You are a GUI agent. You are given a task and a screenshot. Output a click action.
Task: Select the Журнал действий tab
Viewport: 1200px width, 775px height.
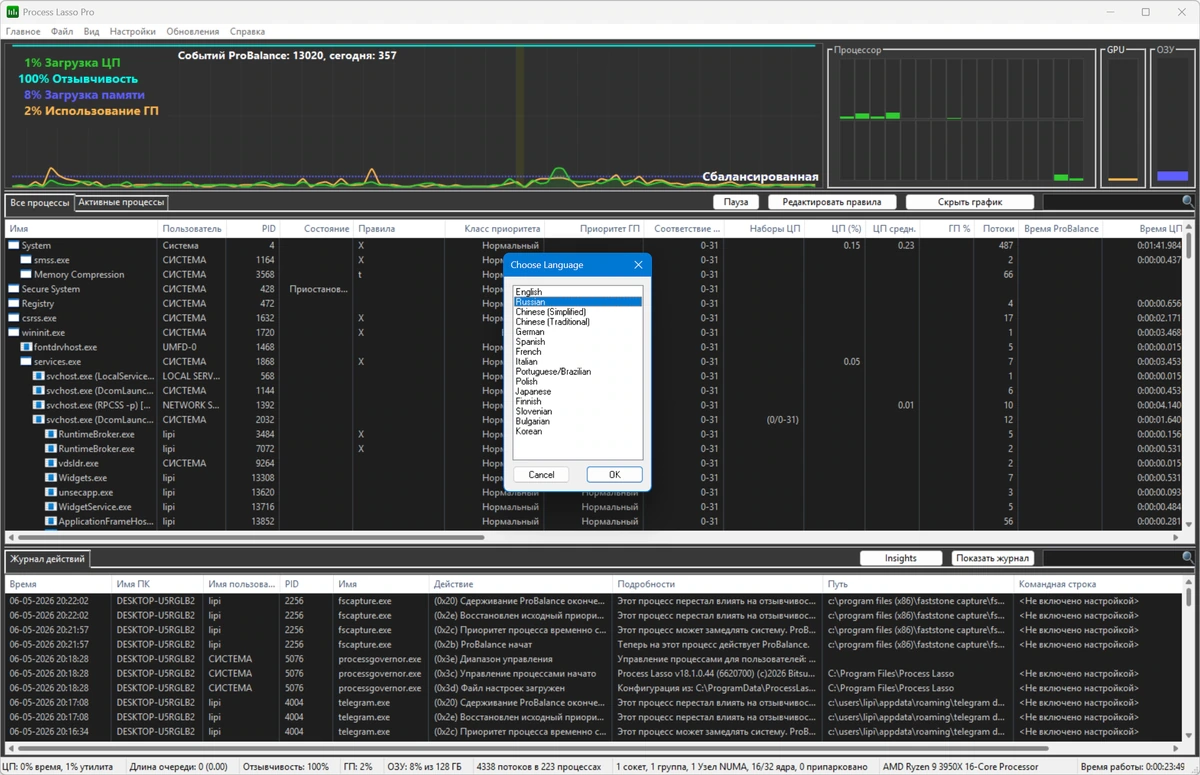(x=47, y=559)
